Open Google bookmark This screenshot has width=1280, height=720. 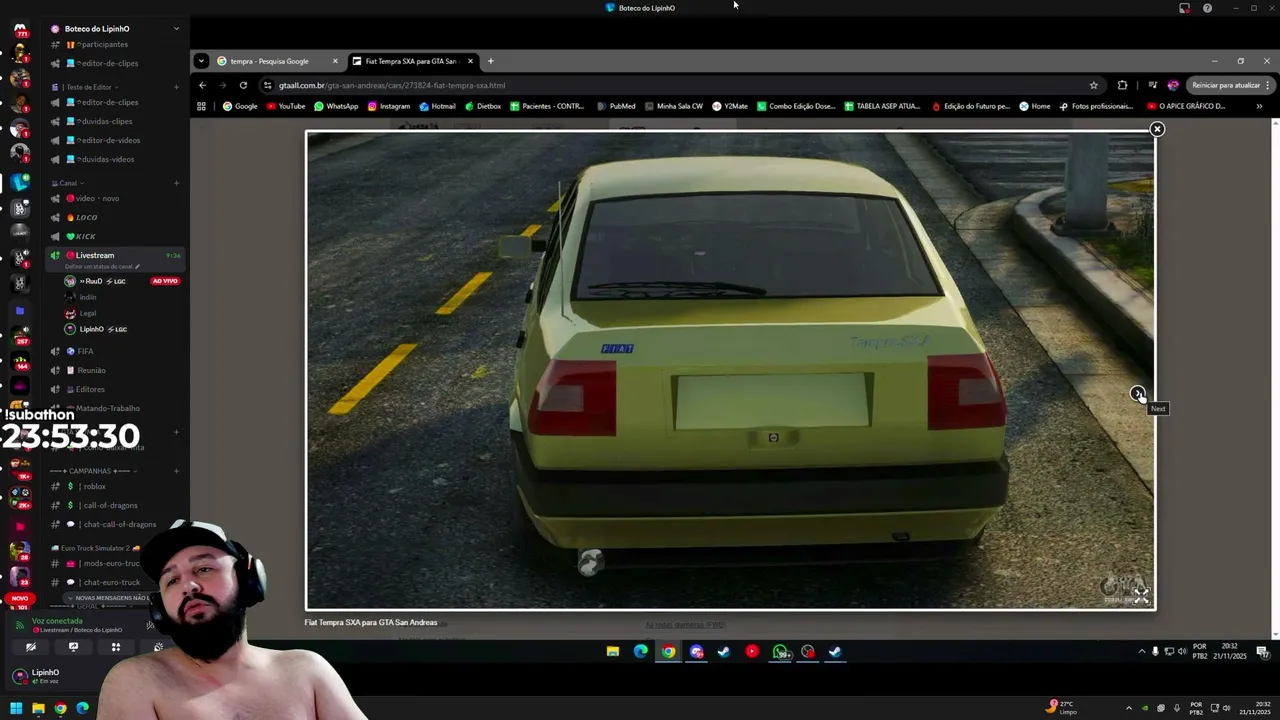pos(240,106)
